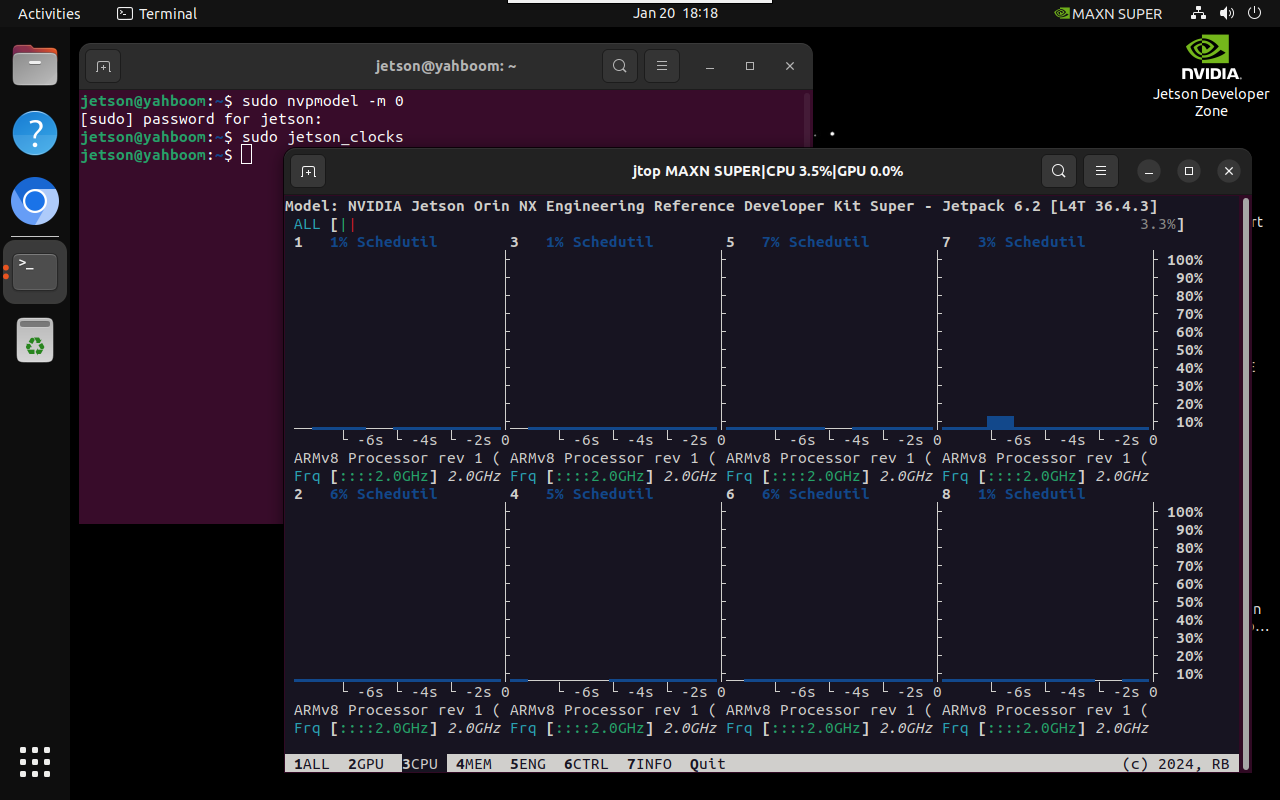Open the hamburger menu in jtop window
This screenshot has height=800, width=1280.
pyautogui.click(x=1101, y=171)
